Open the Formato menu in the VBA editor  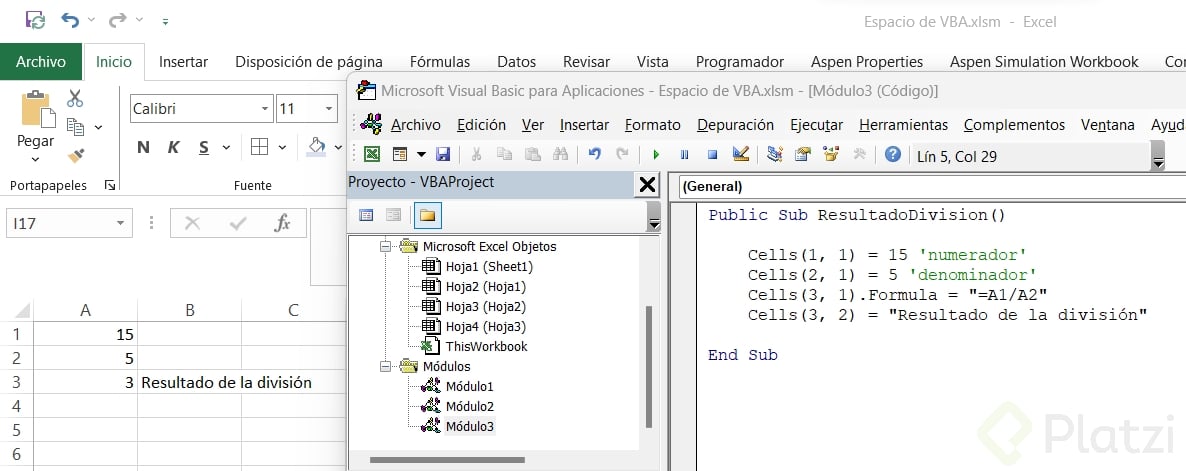click(653, 125)
